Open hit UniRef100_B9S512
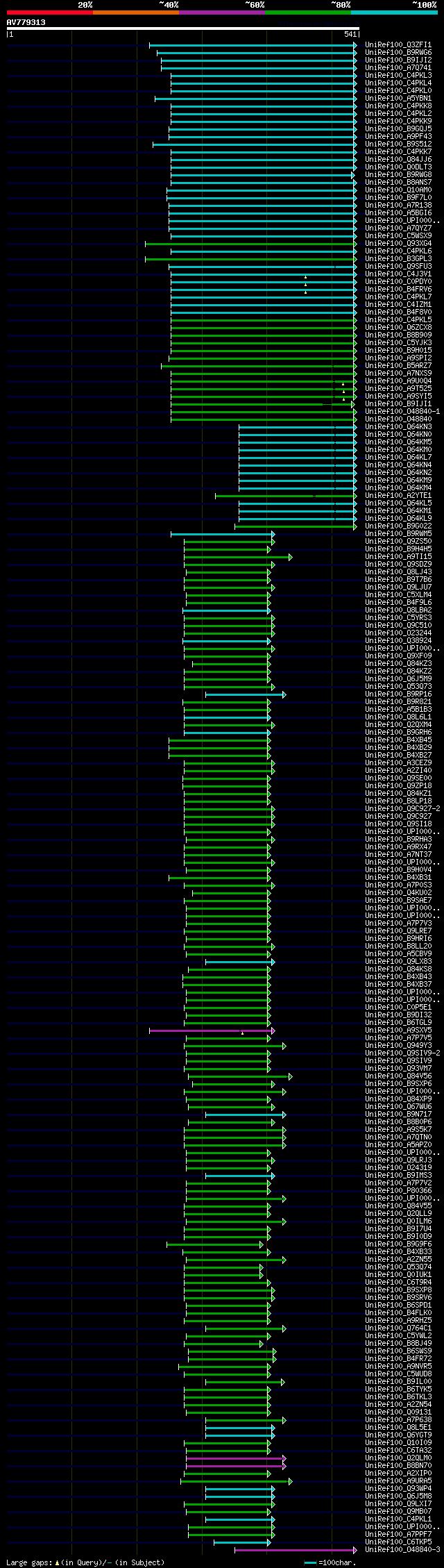The image size is (444, 1568). click(x=398, y=144)
